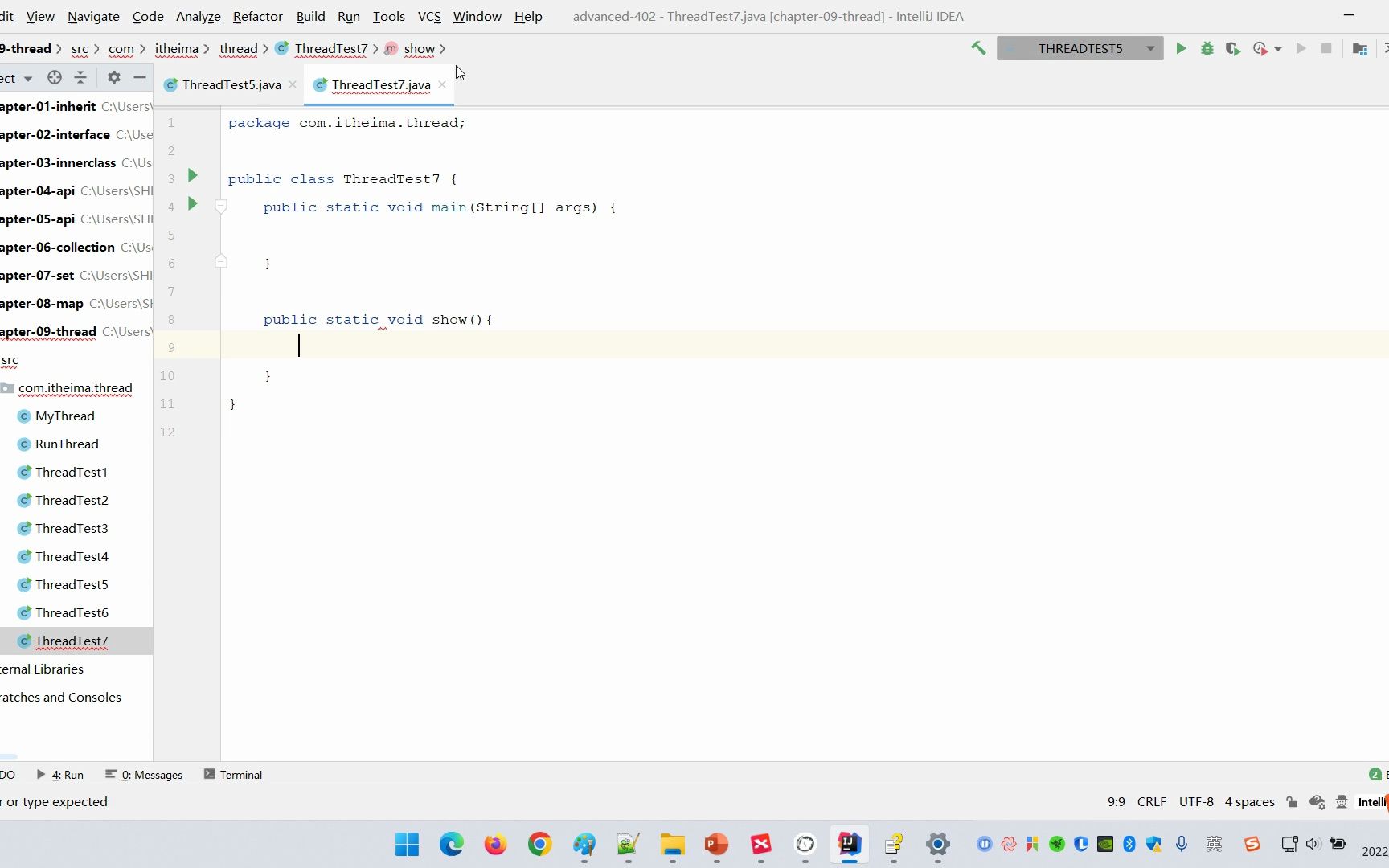Collapse all in project panel

click(x=80, y=77)
